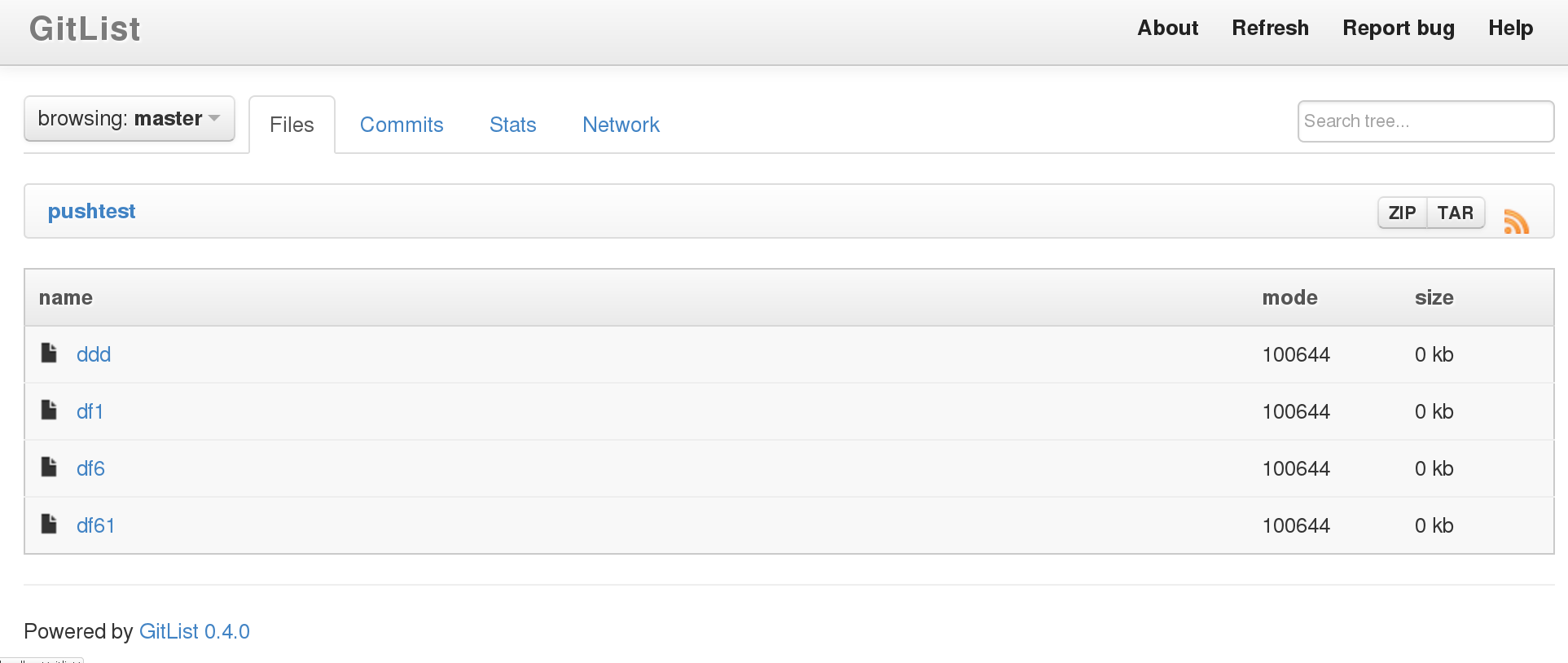1568x663 pixels.
Task: Open the browsing master branch dropdown
Action: coord(130,119)
